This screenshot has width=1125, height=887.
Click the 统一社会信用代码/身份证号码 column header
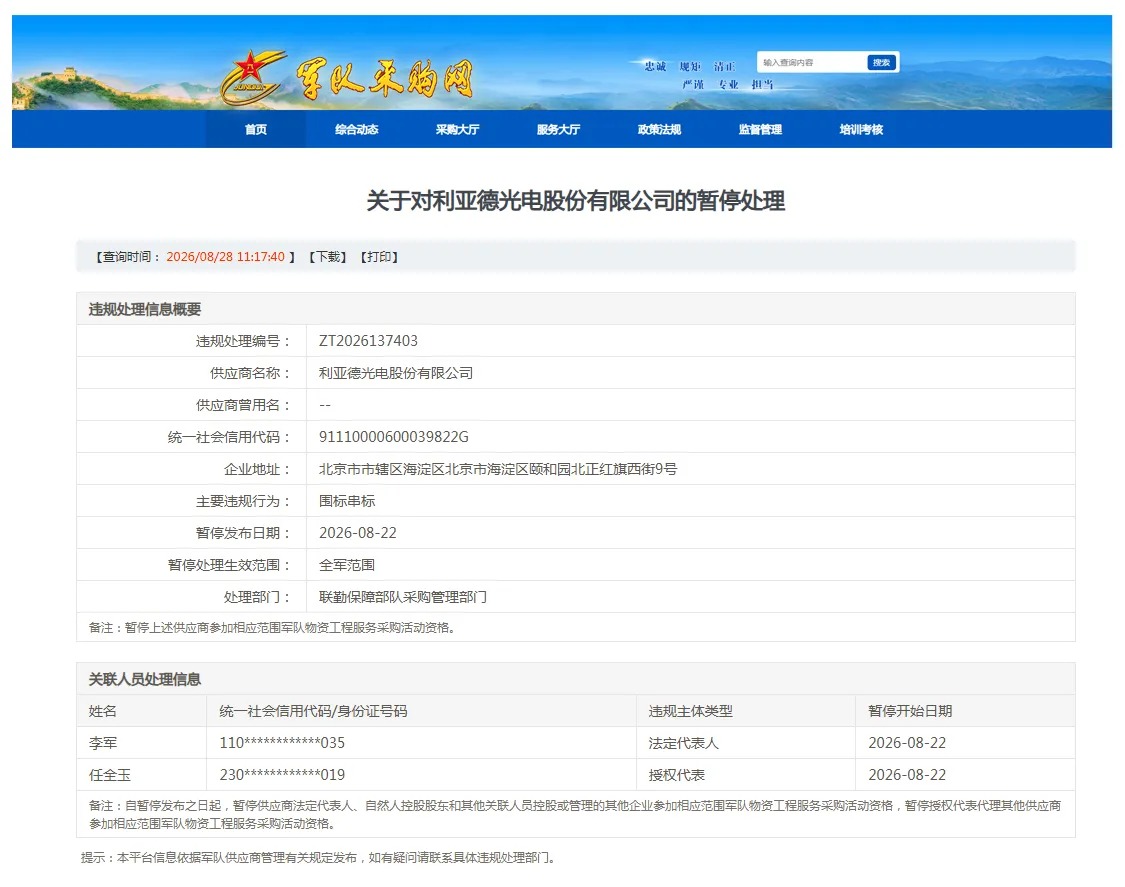[x=313, y=711]
